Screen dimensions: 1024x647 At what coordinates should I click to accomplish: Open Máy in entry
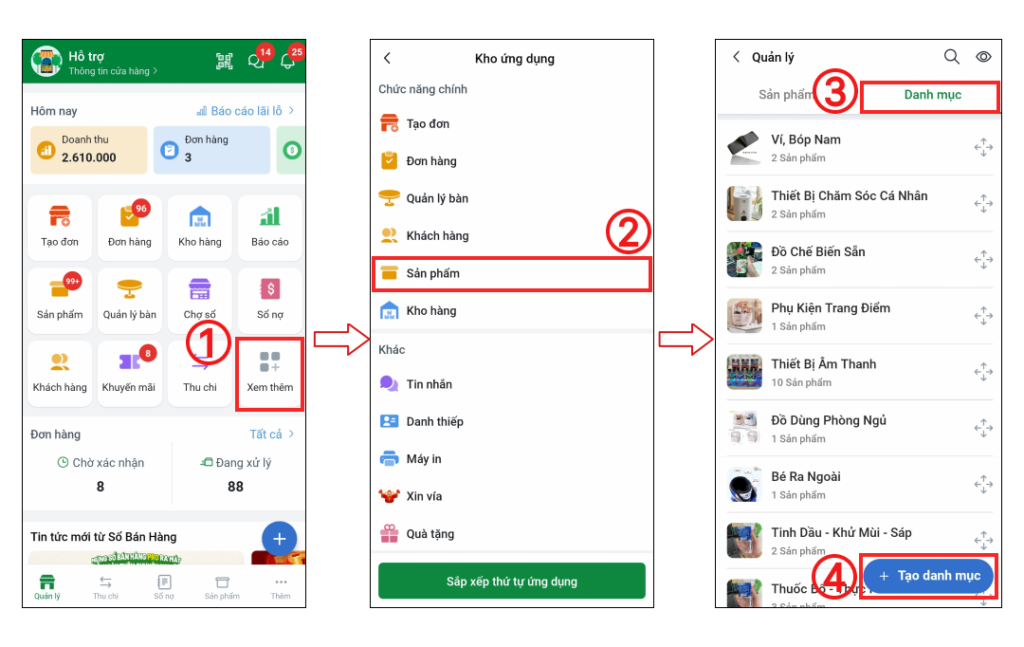click(512, 458)
